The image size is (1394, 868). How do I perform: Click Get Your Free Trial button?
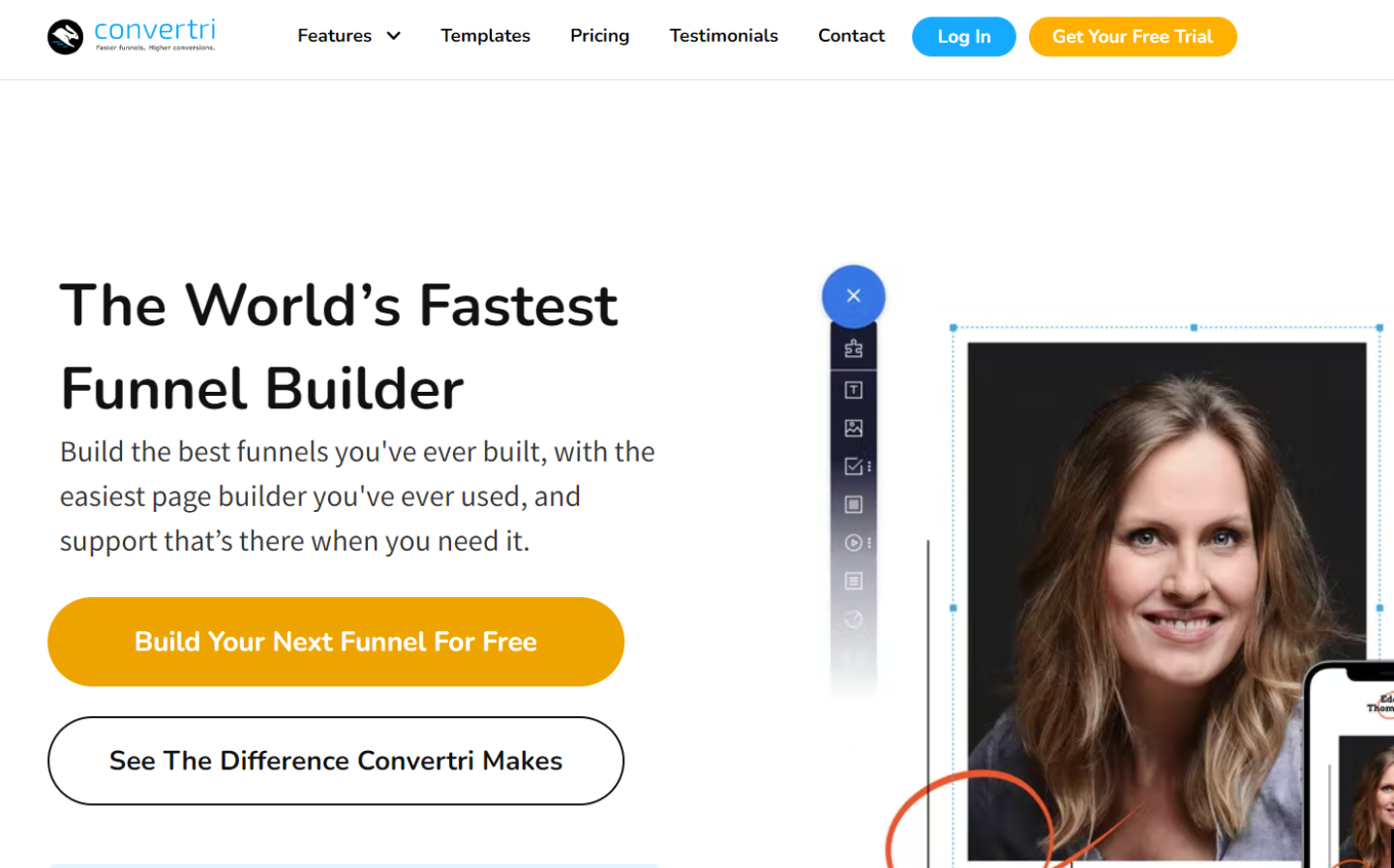pyautogui.click(x=1132, y=37)
